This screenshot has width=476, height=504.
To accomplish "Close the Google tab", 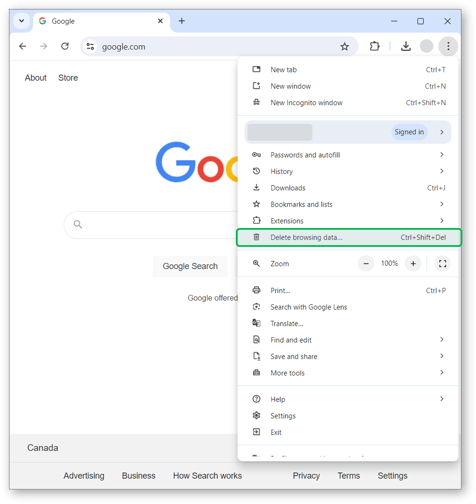I will coord(160,21).
